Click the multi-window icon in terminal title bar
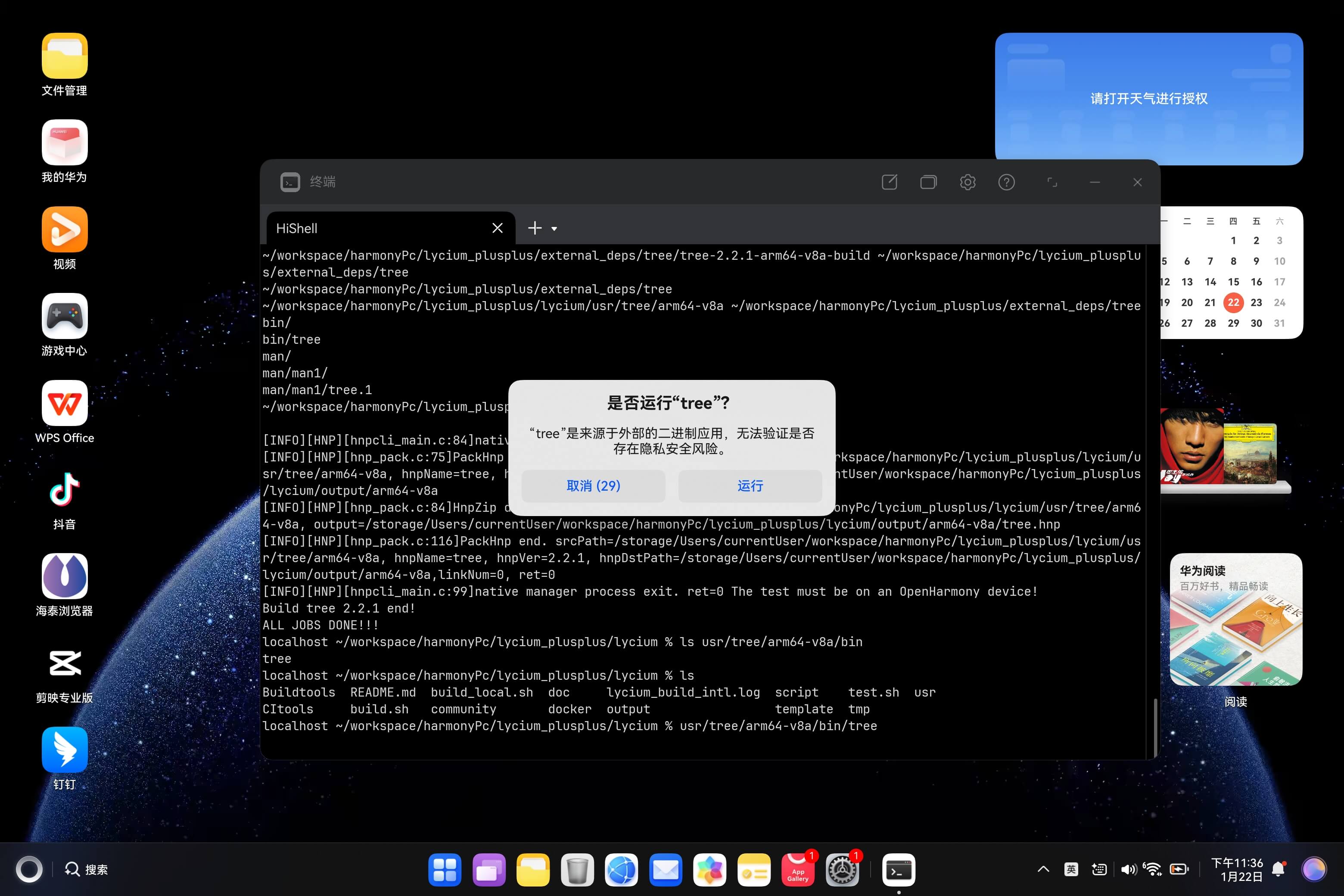Image resolution: width=1344 pixels, height=896 pixels. pos(928,182)
